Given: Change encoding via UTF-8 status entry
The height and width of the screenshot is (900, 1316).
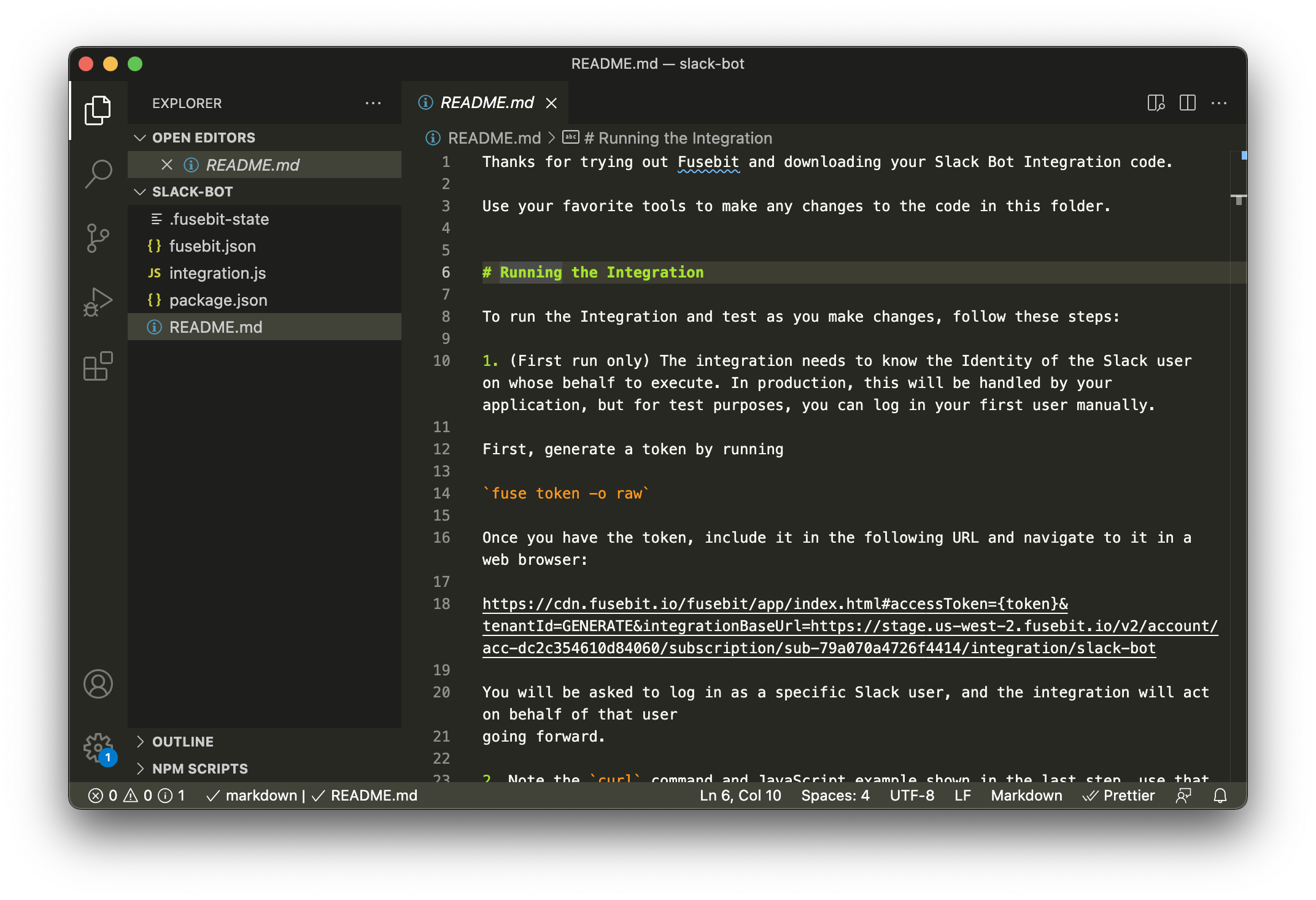Looking at the screenshot, I should 912,796.
